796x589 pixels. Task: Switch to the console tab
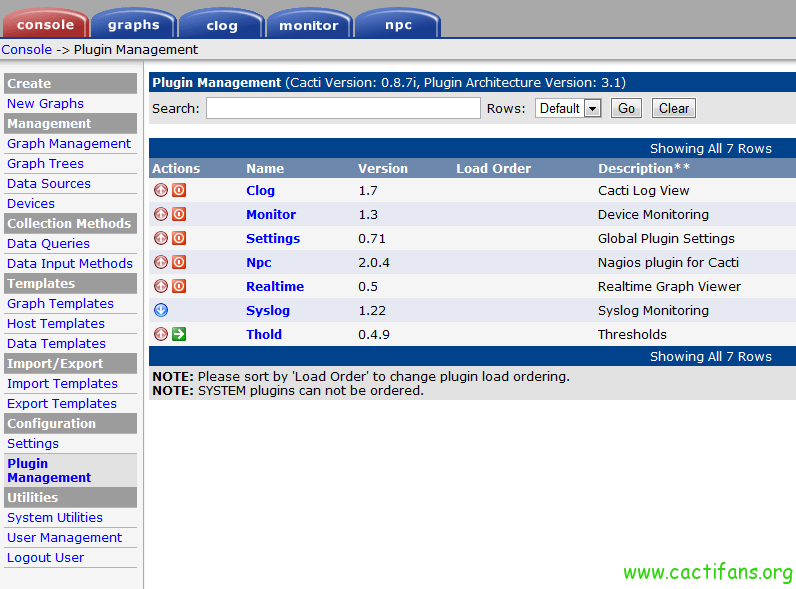click(x=45, y=24)
